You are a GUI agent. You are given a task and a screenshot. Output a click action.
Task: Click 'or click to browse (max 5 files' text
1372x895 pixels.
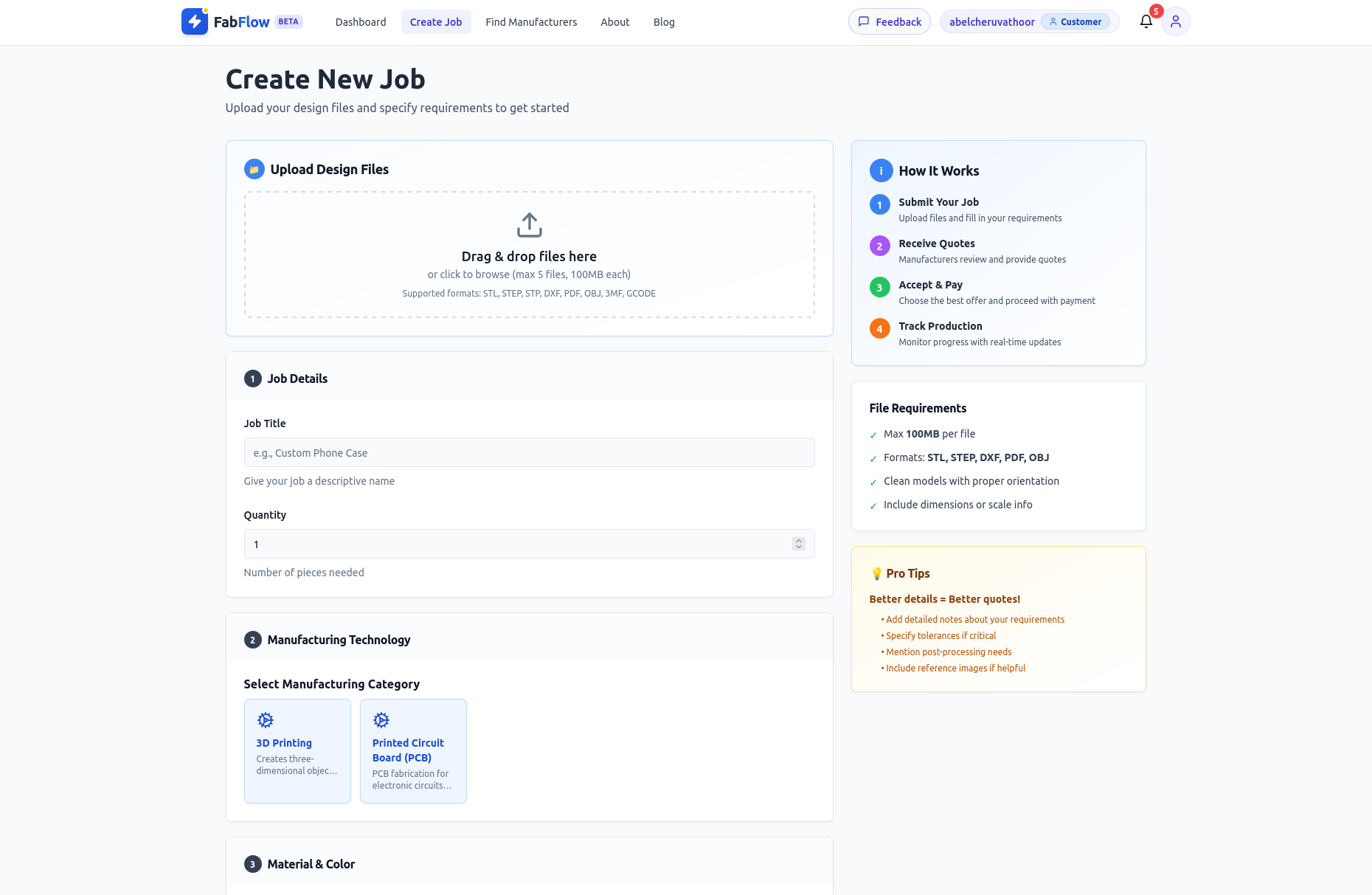tap(529, 274)
